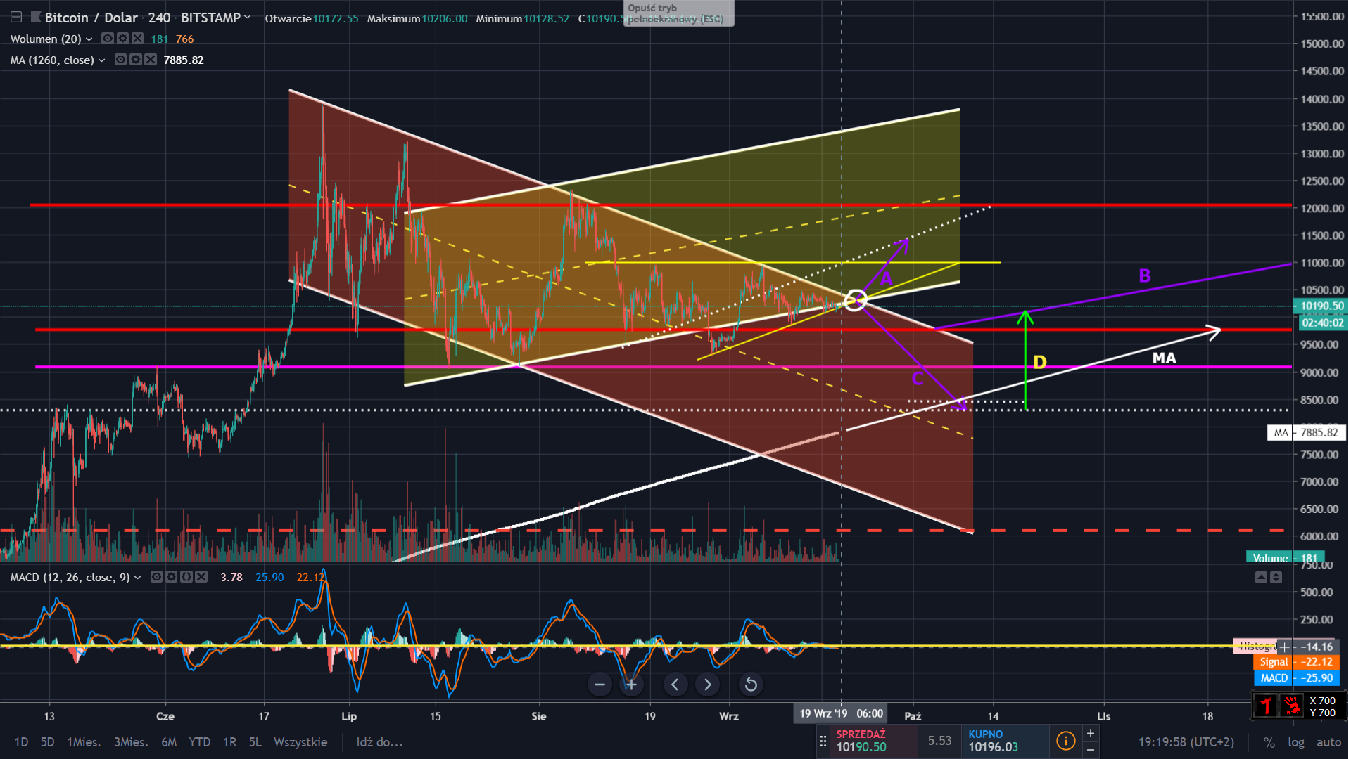Select the 5D time range
Image resolution: width=1348 pixels, height=759 pixels.
click(47, 742)
